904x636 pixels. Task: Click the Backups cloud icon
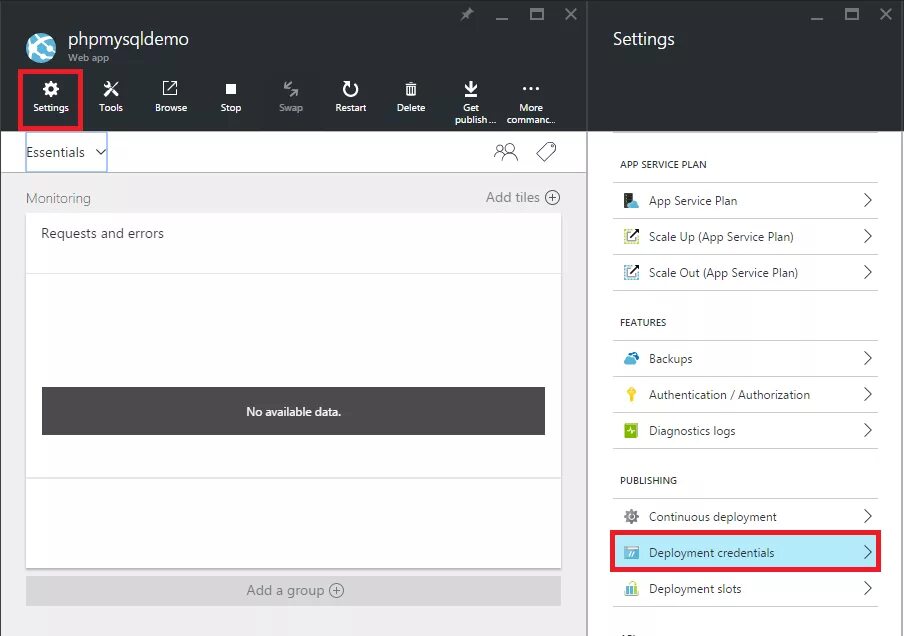[631, 359]
